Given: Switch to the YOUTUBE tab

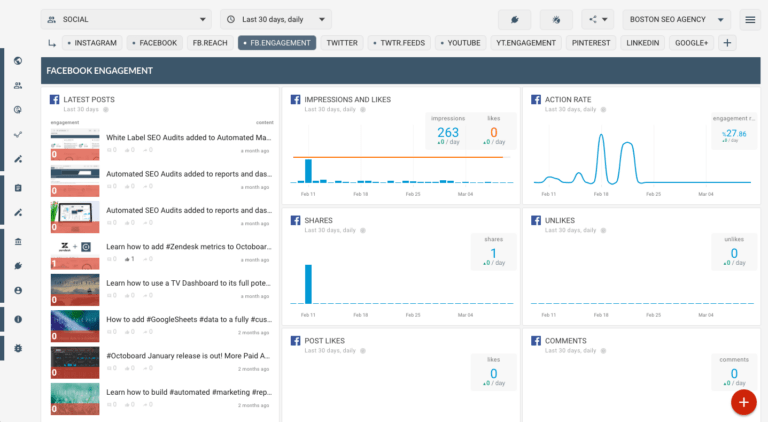Looking at the screenshot, I should coord(460,43).
